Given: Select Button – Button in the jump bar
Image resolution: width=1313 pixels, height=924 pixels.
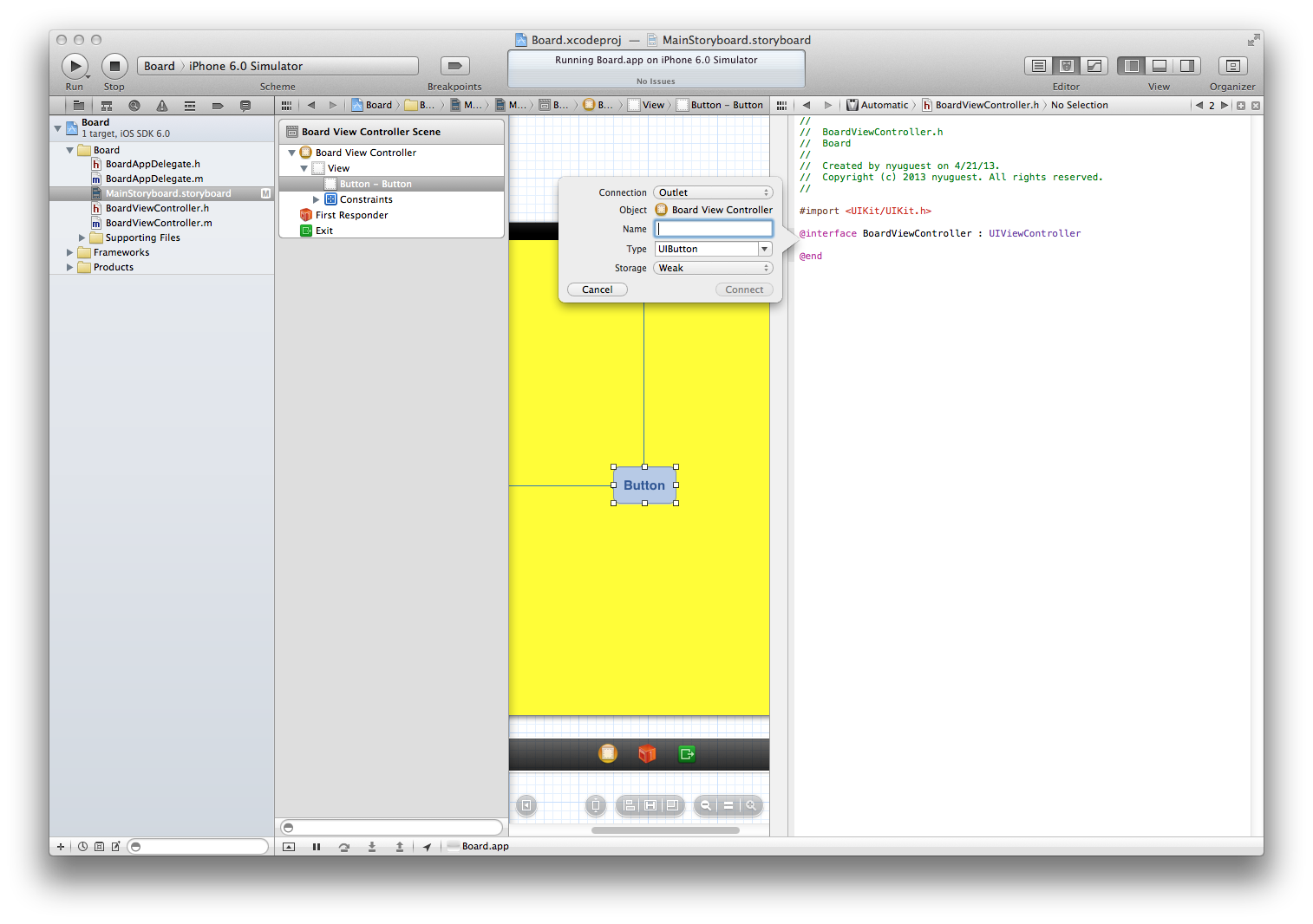Looking at the screenshot, I should pos(720,106).
